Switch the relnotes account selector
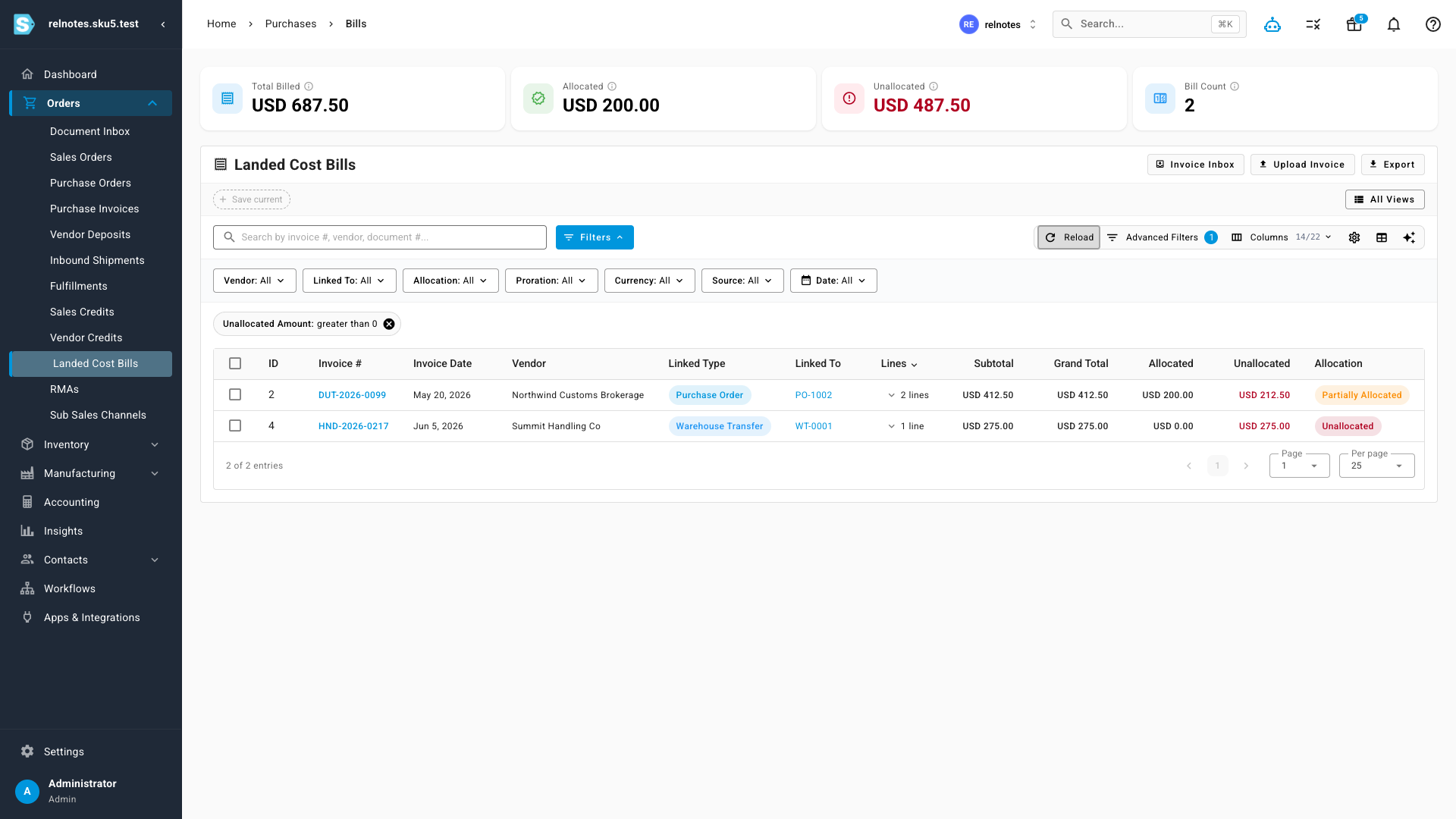The height and width of the screenshot is (819, 1456). 998,24
